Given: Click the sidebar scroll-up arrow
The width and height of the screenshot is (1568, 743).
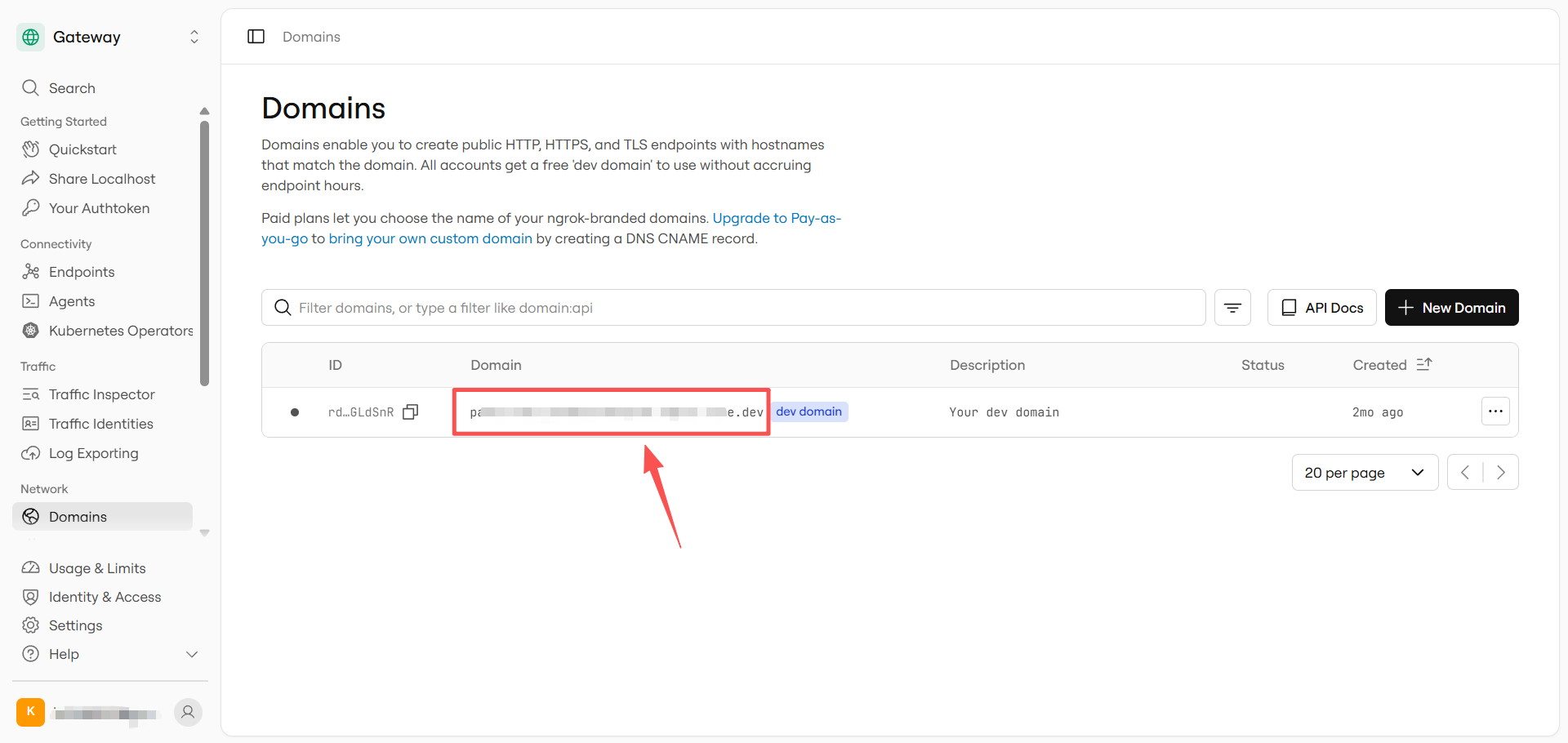Looking at the screenshot, I should pos(204,111).
